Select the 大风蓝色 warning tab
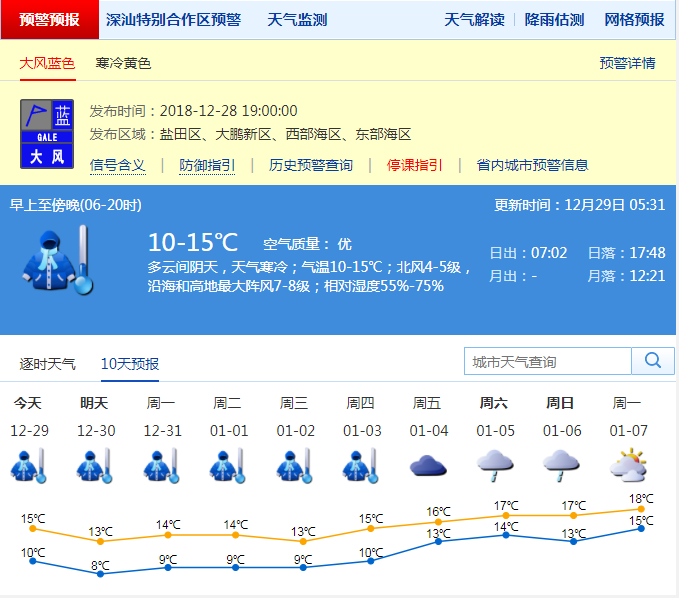 (47, 63)
